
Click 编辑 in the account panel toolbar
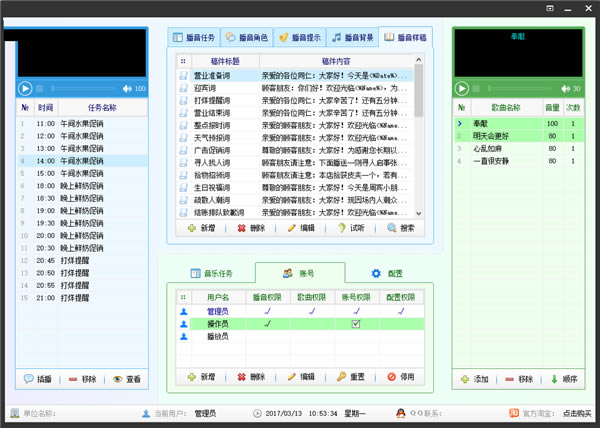point(301,377)
